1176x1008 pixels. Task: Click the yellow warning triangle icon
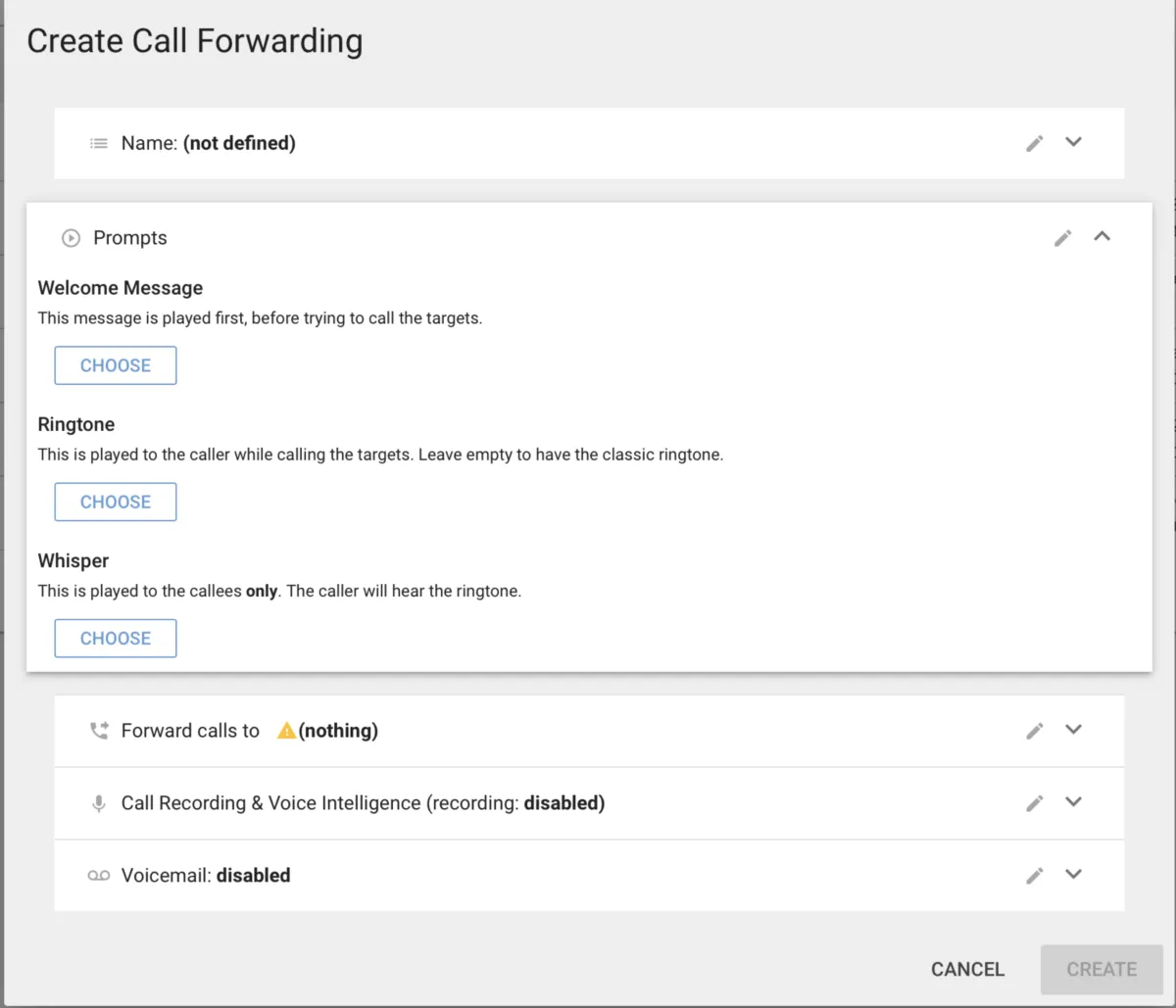point(286,731)
